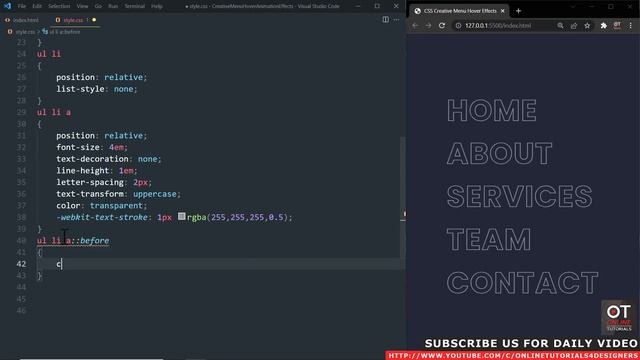Reload the browser page
This screenshot has width=640, height=360.
click(x=442, y=25)
